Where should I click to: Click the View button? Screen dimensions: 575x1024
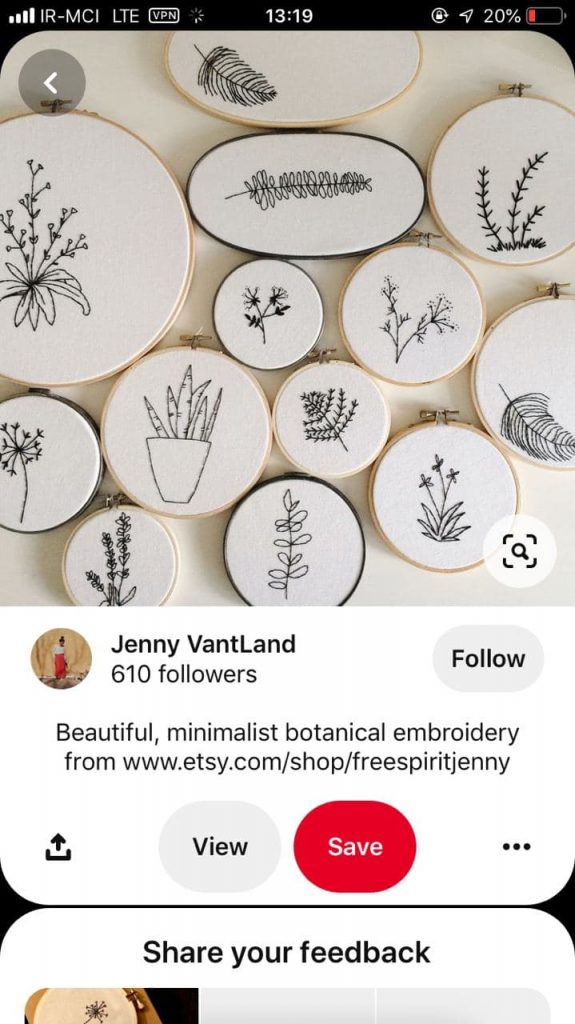coord(220,846)
